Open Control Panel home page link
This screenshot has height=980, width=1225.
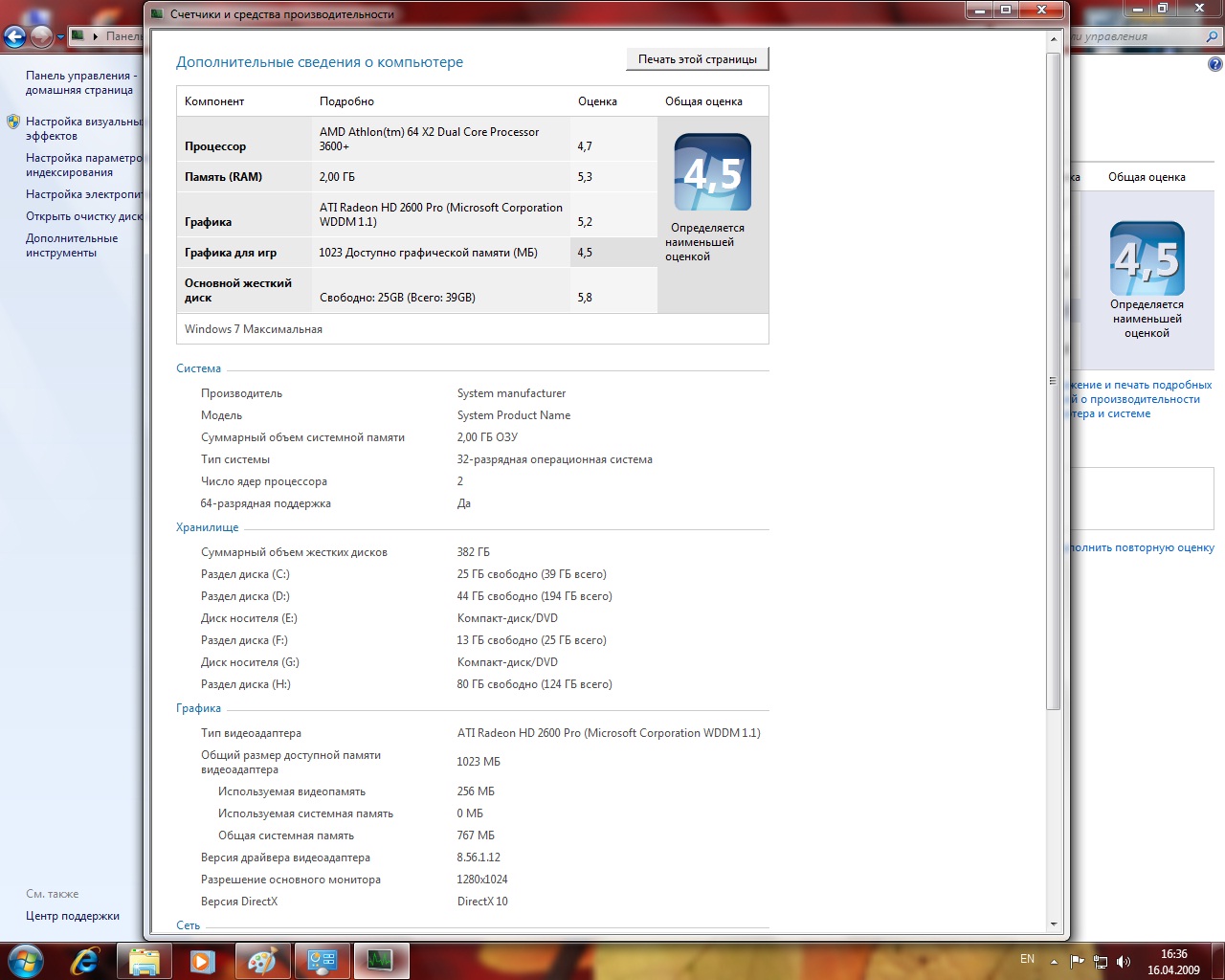pyautogui.click(x=81, y=83)
